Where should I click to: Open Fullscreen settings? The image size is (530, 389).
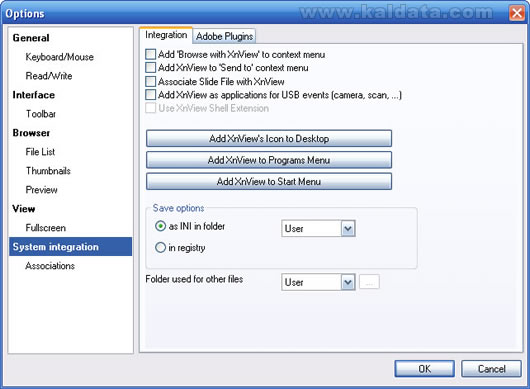[45, 228]
